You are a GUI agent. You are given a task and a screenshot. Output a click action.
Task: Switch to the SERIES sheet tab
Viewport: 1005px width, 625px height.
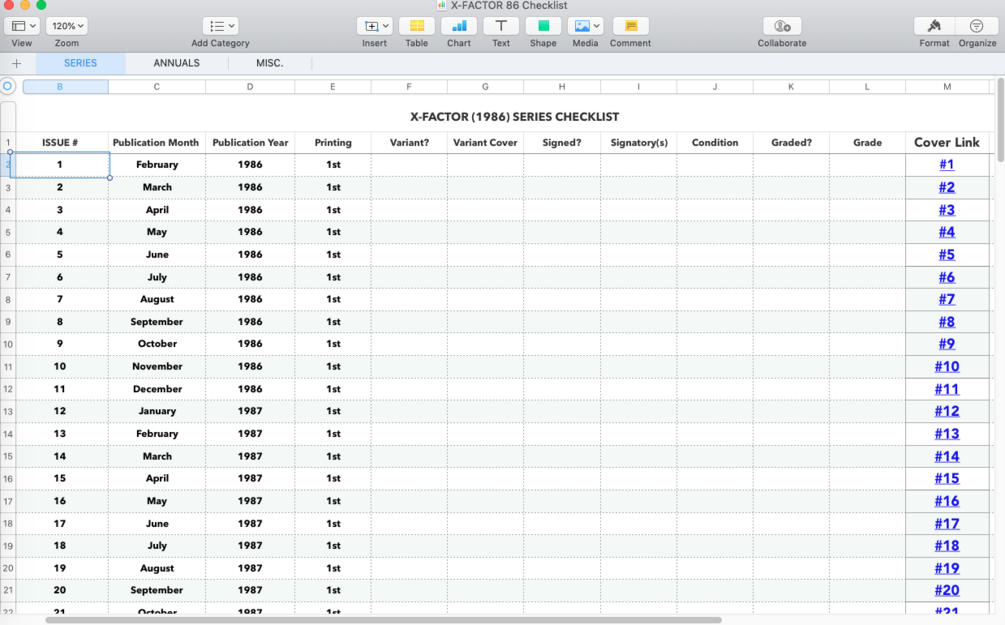click(x=80, y=63)
